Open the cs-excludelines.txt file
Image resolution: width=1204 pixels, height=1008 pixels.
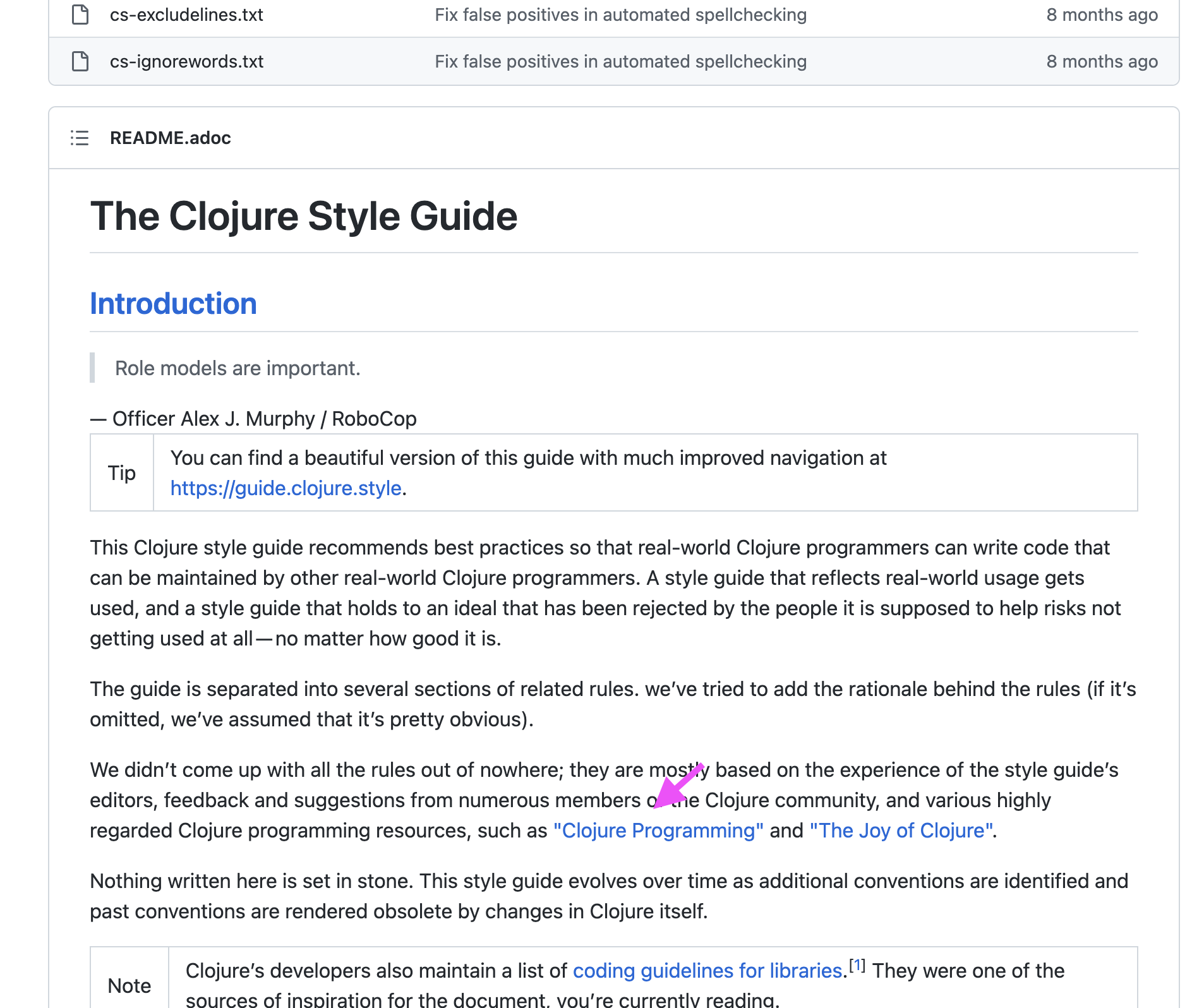coord(186,15)
